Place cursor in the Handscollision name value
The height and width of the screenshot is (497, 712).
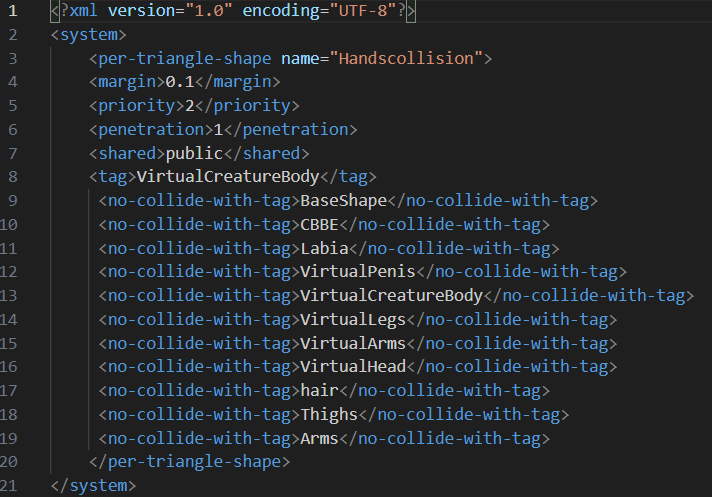pyautogui.click(x=405, y=58)
